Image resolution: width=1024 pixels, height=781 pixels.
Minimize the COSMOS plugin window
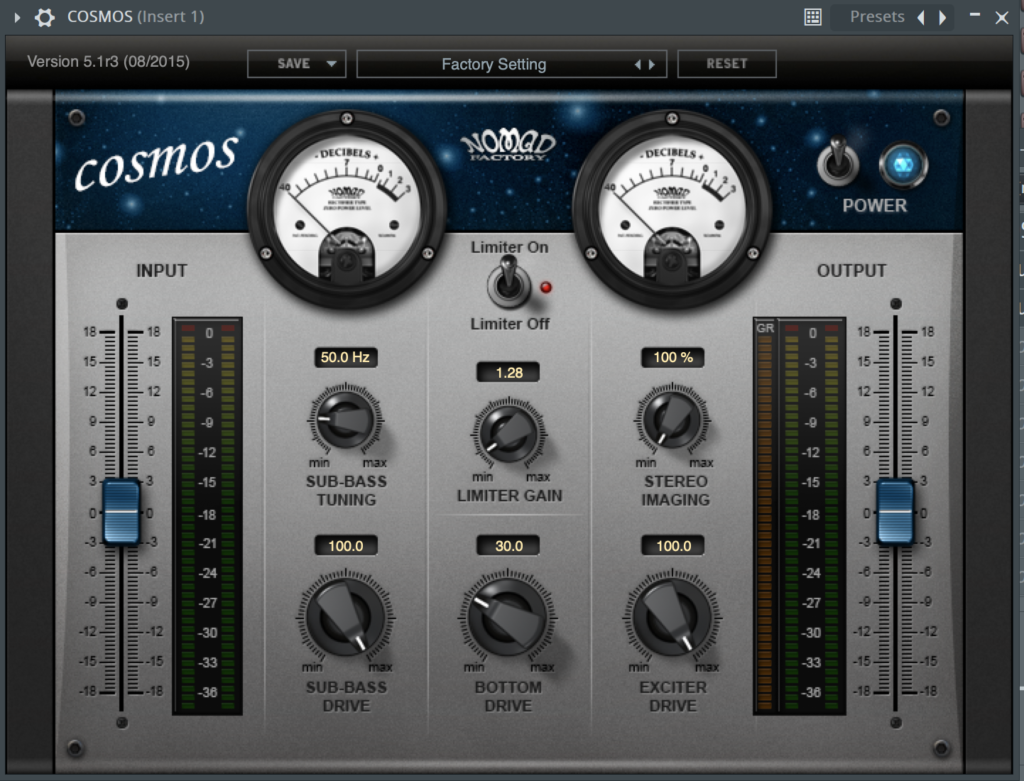(975, 14)
